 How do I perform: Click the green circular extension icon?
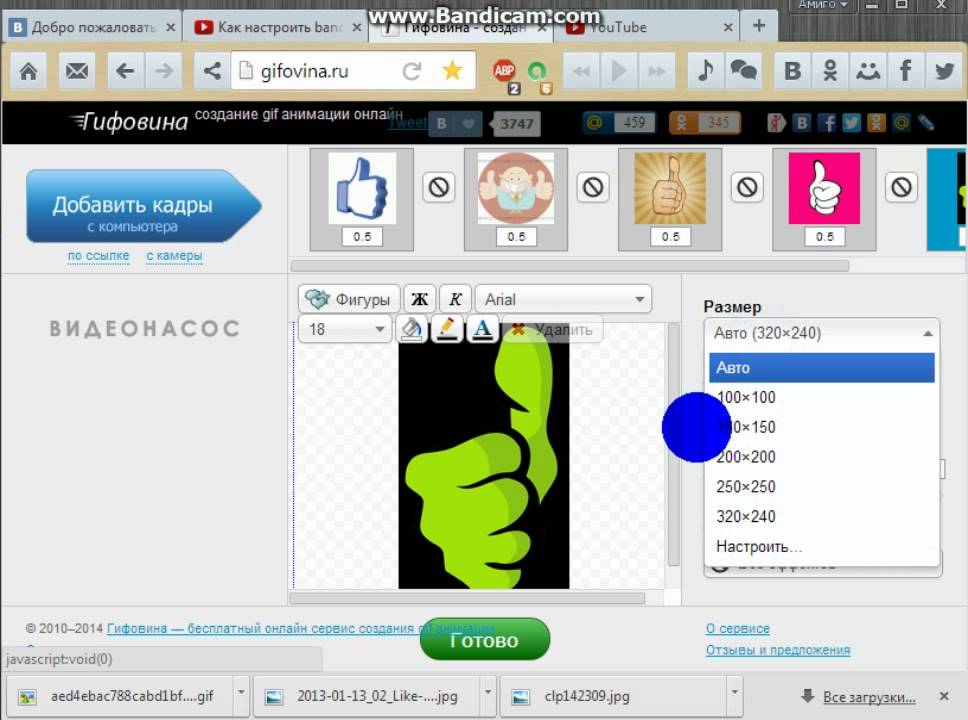pos(537,72)
